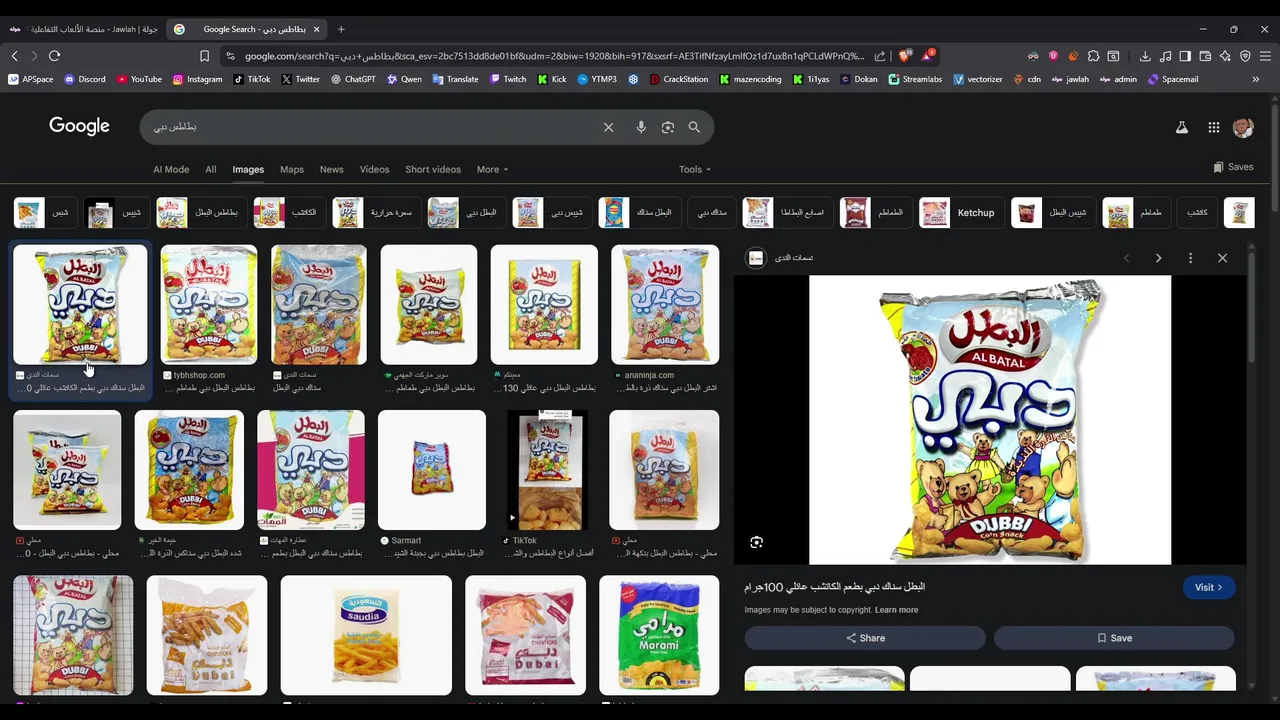Open the ChatGPT bookmark
The width and height of the screenshot is (1280, 720).
pos(352,79)
